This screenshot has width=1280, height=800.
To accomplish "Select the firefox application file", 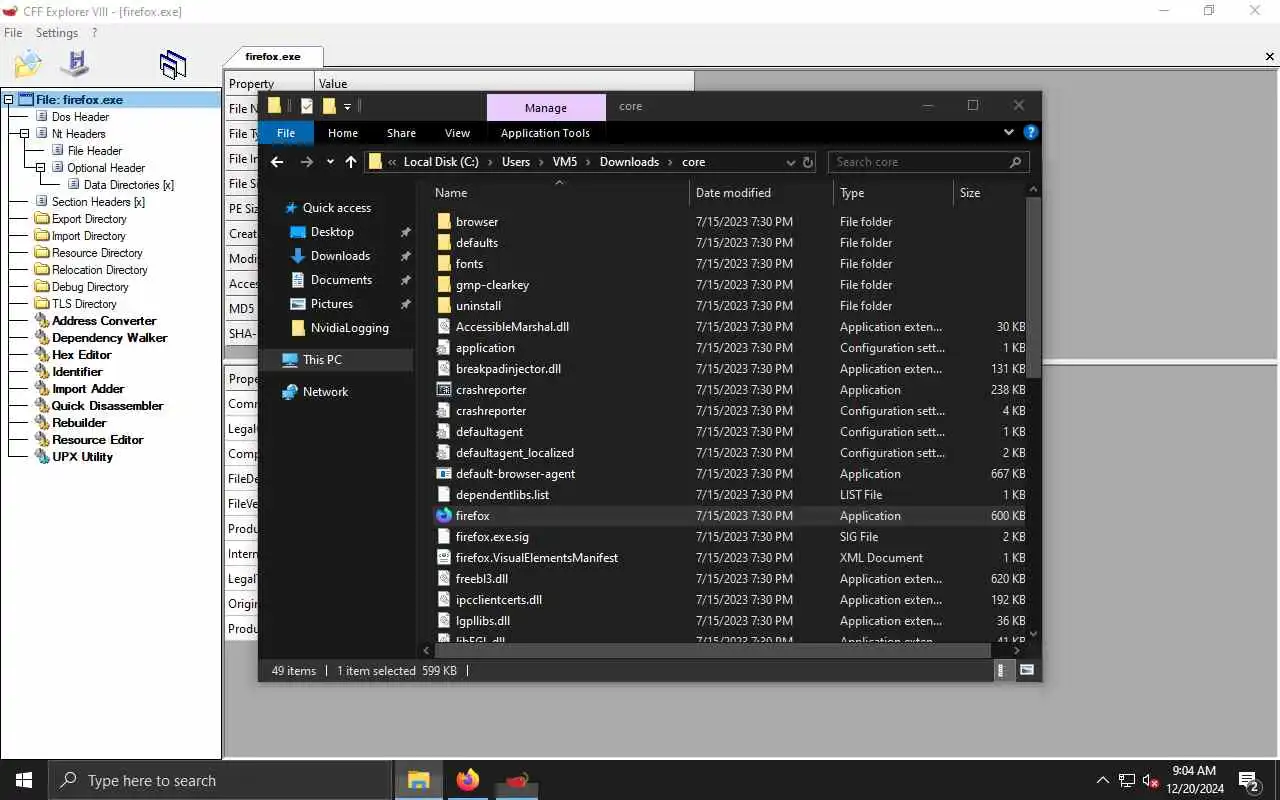I will coord(472,516).
